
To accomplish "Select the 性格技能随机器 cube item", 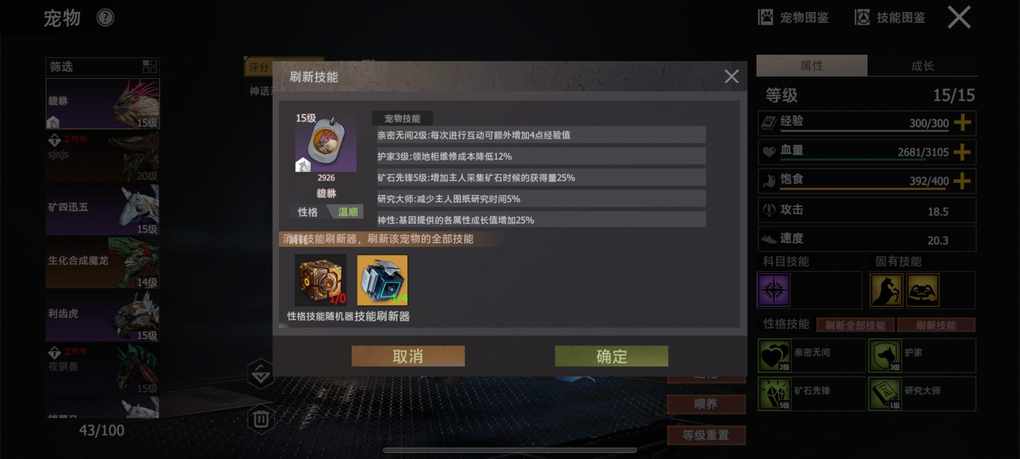I will coord(320,280).
